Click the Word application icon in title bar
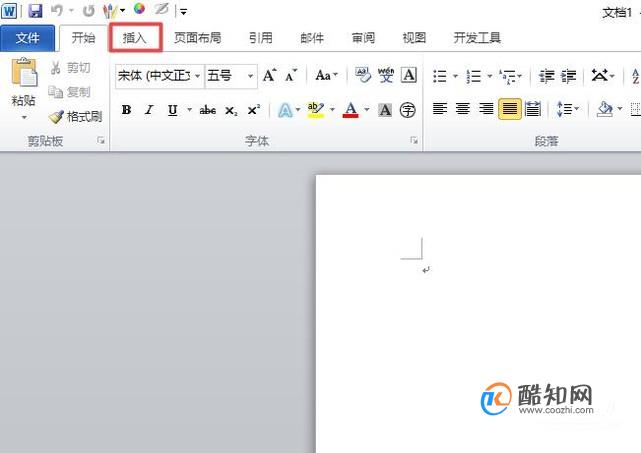 point(9,11)
